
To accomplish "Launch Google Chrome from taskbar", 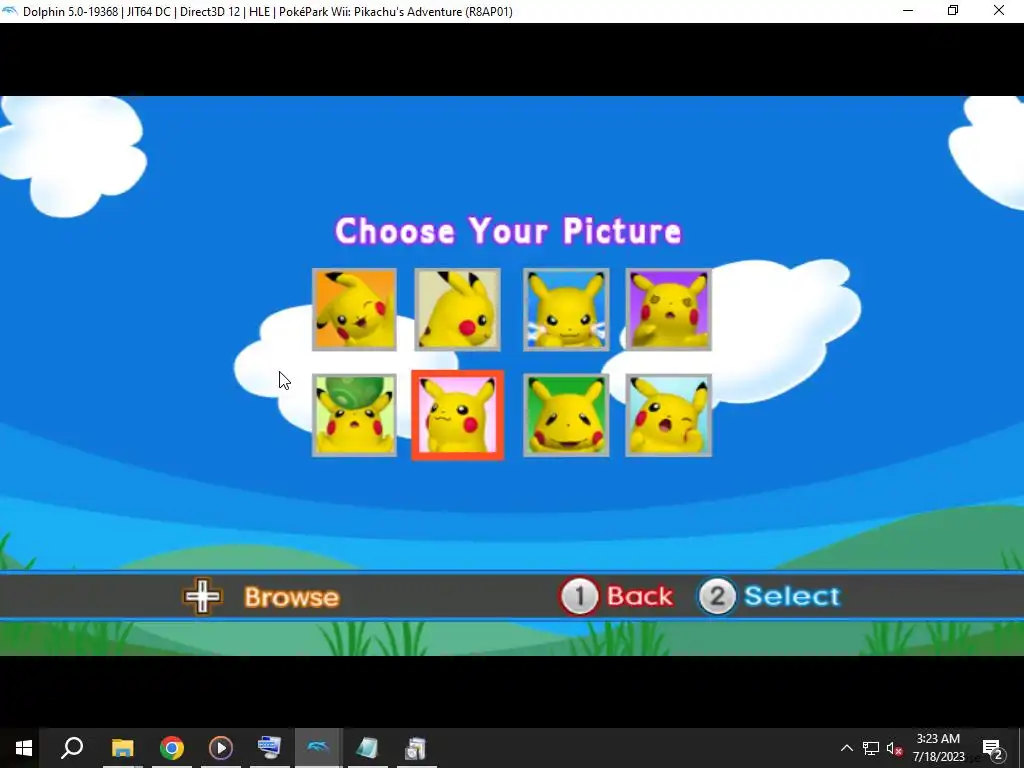I will 172,748.
